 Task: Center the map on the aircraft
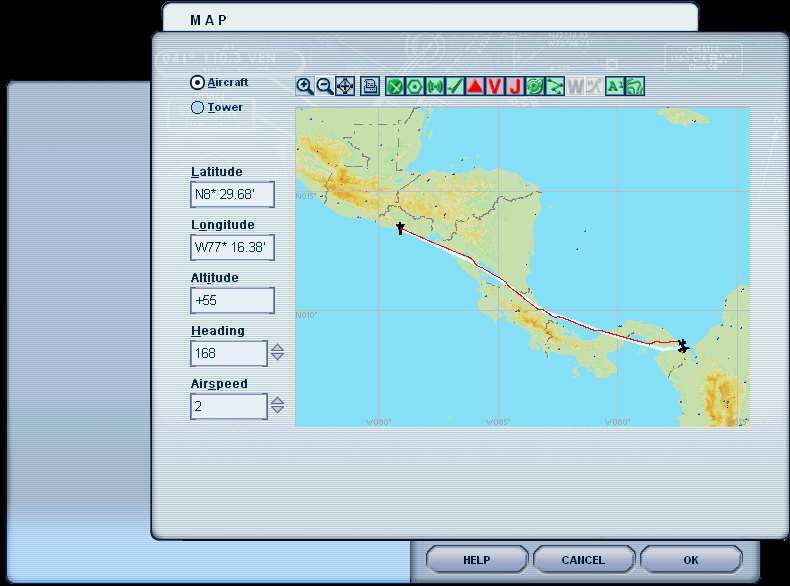point(345,86)
